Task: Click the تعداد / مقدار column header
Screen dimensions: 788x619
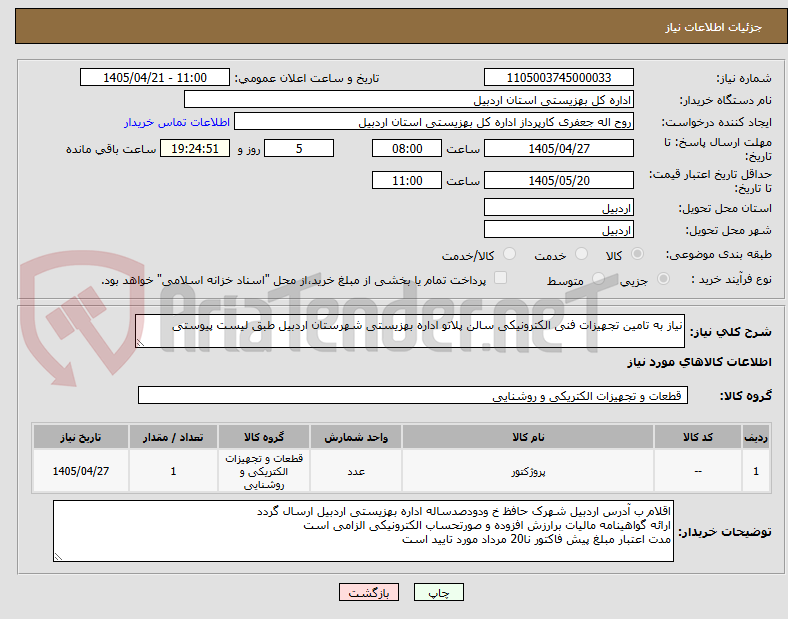Action: pyautogui.click(x=173, y=437)
